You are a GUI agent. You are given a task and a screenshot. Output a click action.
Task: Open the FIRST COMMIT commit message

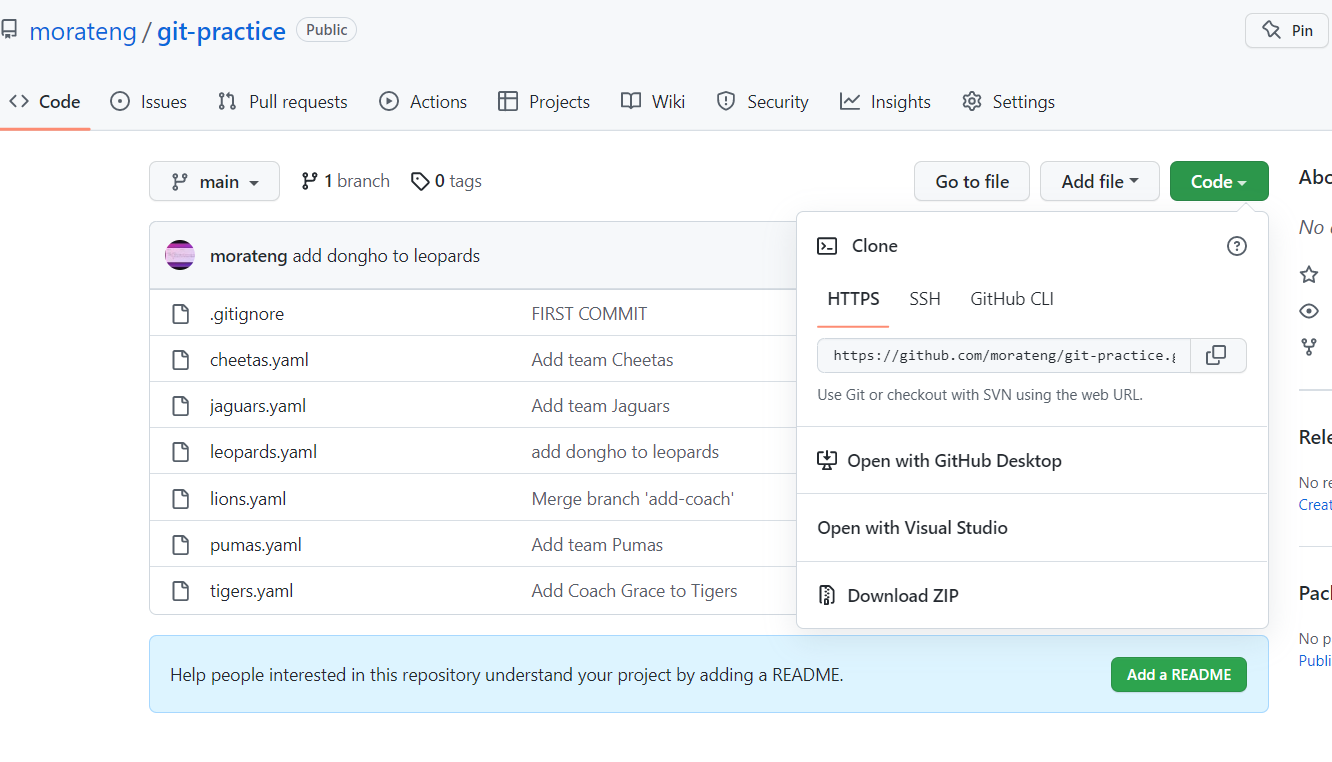(589, 314)
